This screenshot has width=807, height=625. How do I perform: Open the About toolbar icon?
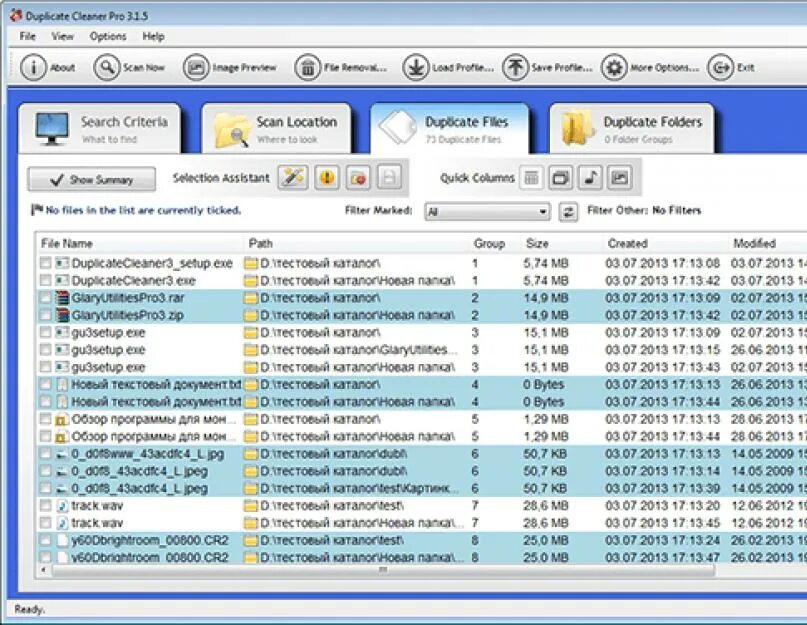tap(33, 67)
